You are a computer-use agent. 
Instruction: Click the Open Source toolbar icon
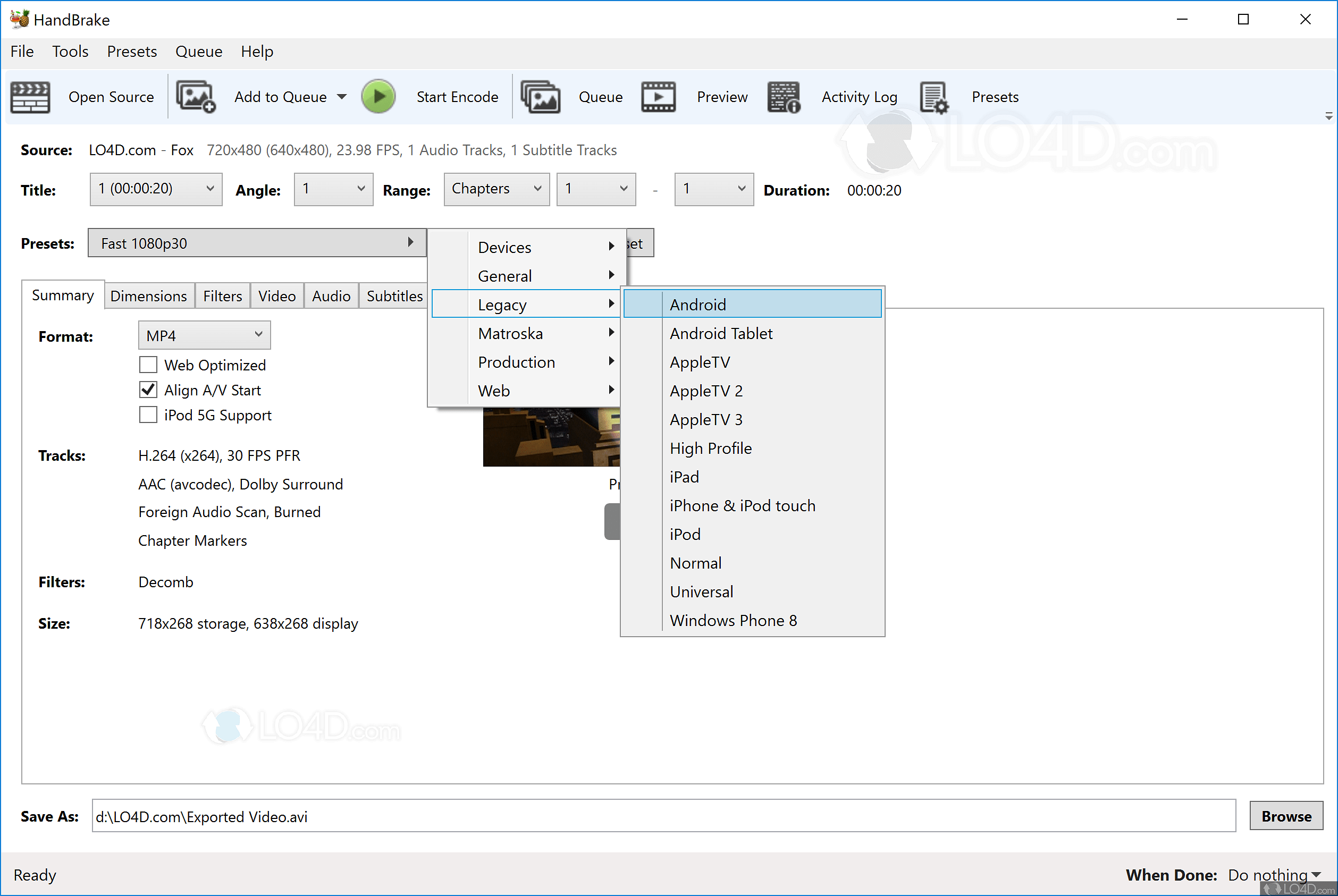pyautogui.click(x=30, y=97)
